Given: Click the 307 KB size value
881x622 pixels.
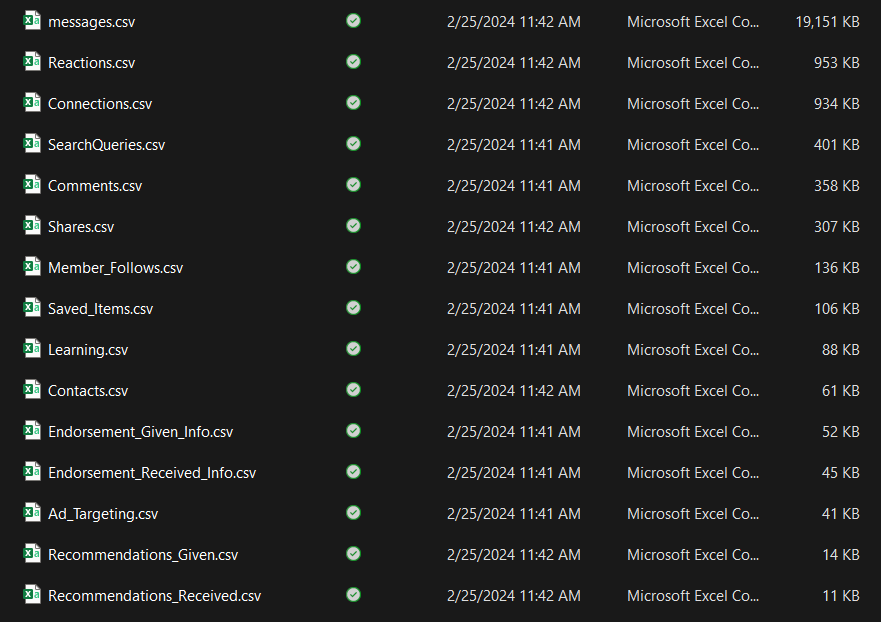Looking at the screenshot, I should click(837, 227).
